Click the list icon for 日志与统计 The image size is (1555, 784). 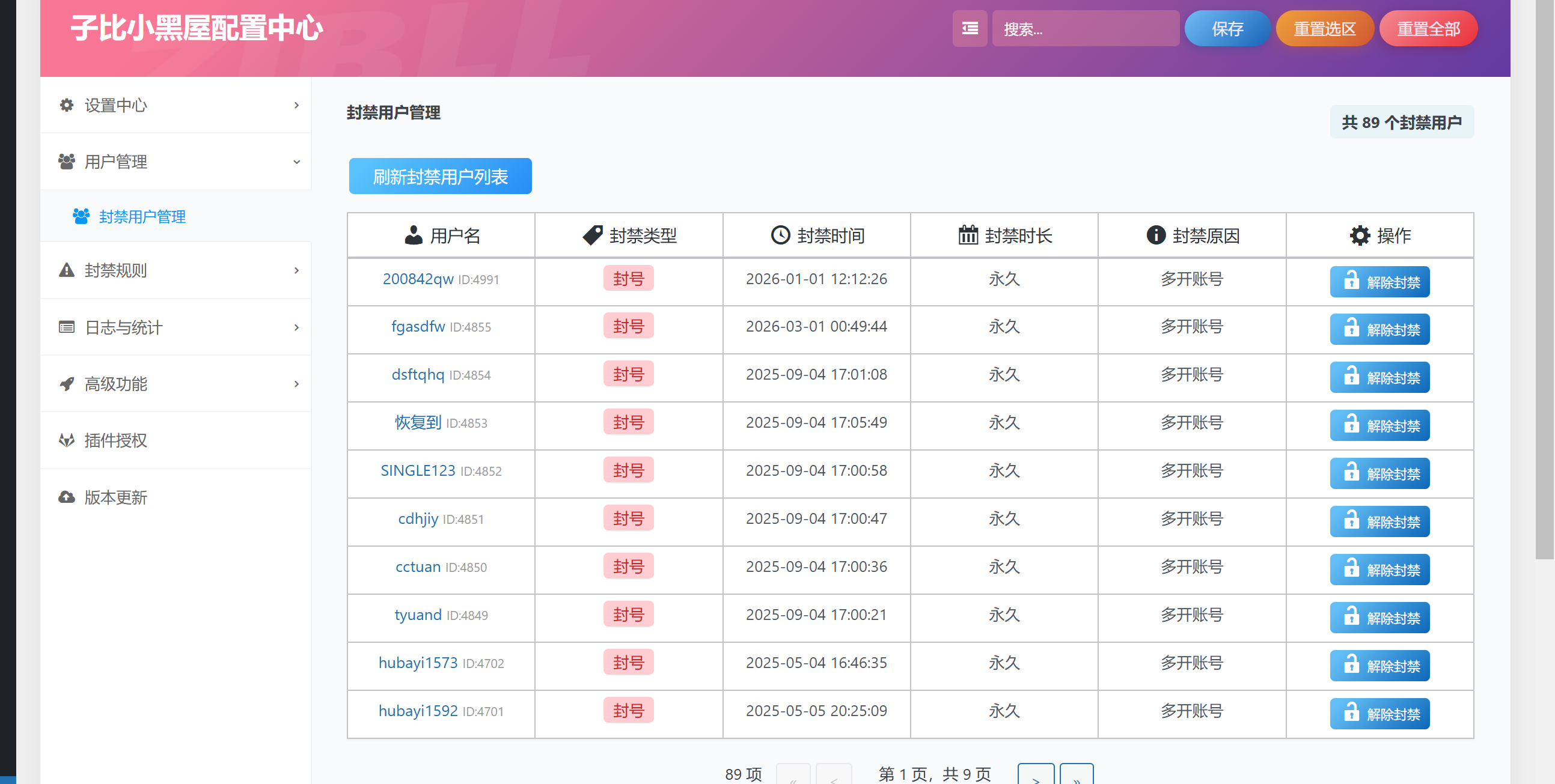click(66, 327)
